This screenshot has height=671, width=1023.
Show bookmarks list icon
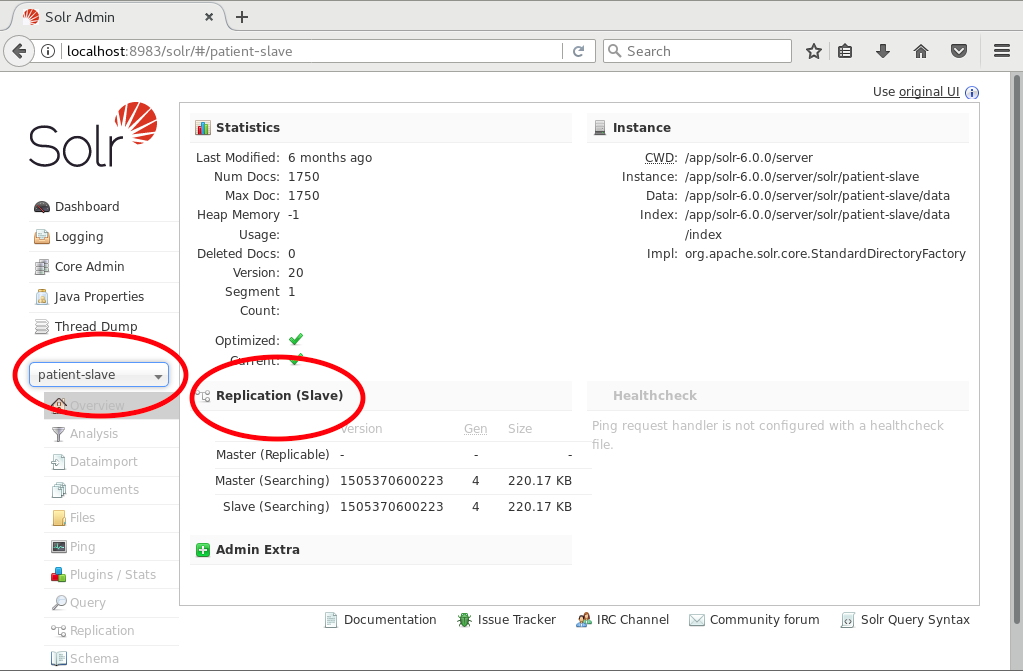pos(845,51)
